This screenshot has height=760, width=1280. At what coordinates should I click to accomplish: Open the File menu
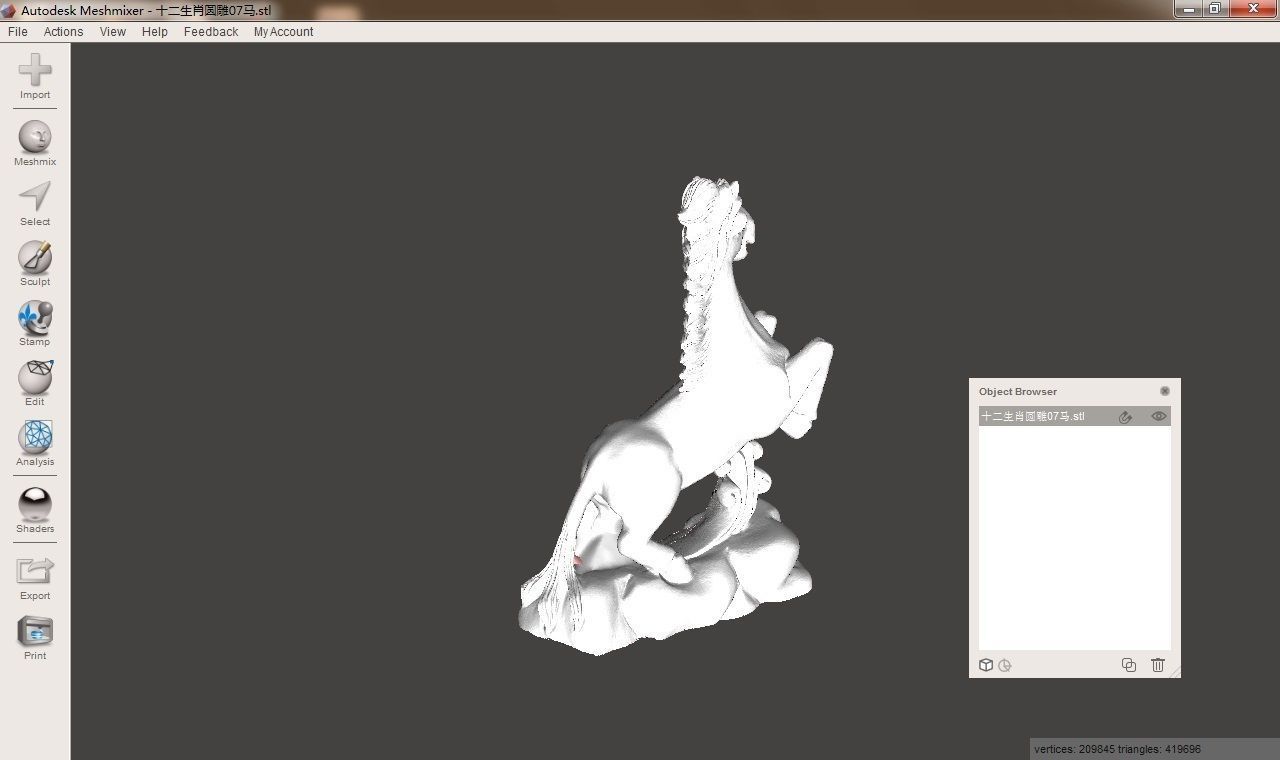pyautogui.click(x=18, y=32)
